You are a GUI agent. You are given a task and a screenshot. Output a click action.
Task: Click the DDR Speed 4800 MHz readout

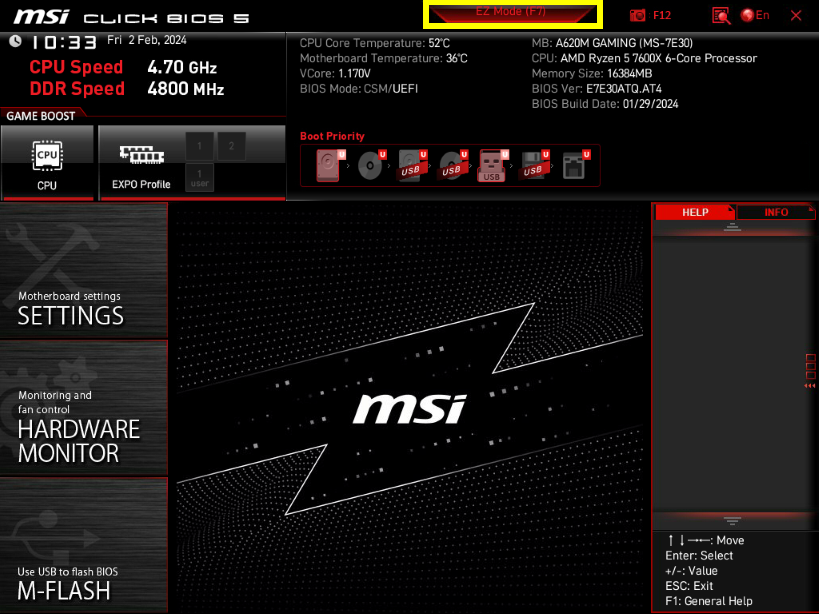tap(127, 89)
